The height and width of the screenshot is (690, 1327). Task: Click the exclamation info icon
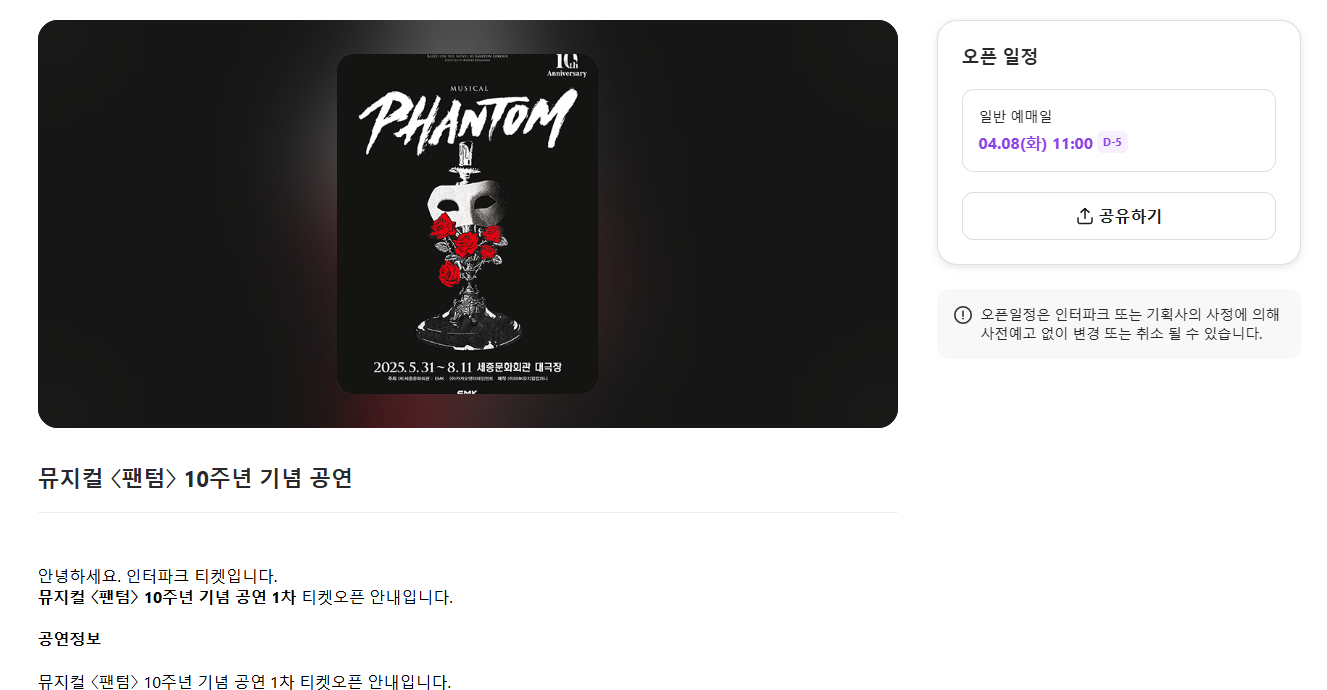[963, 315]
